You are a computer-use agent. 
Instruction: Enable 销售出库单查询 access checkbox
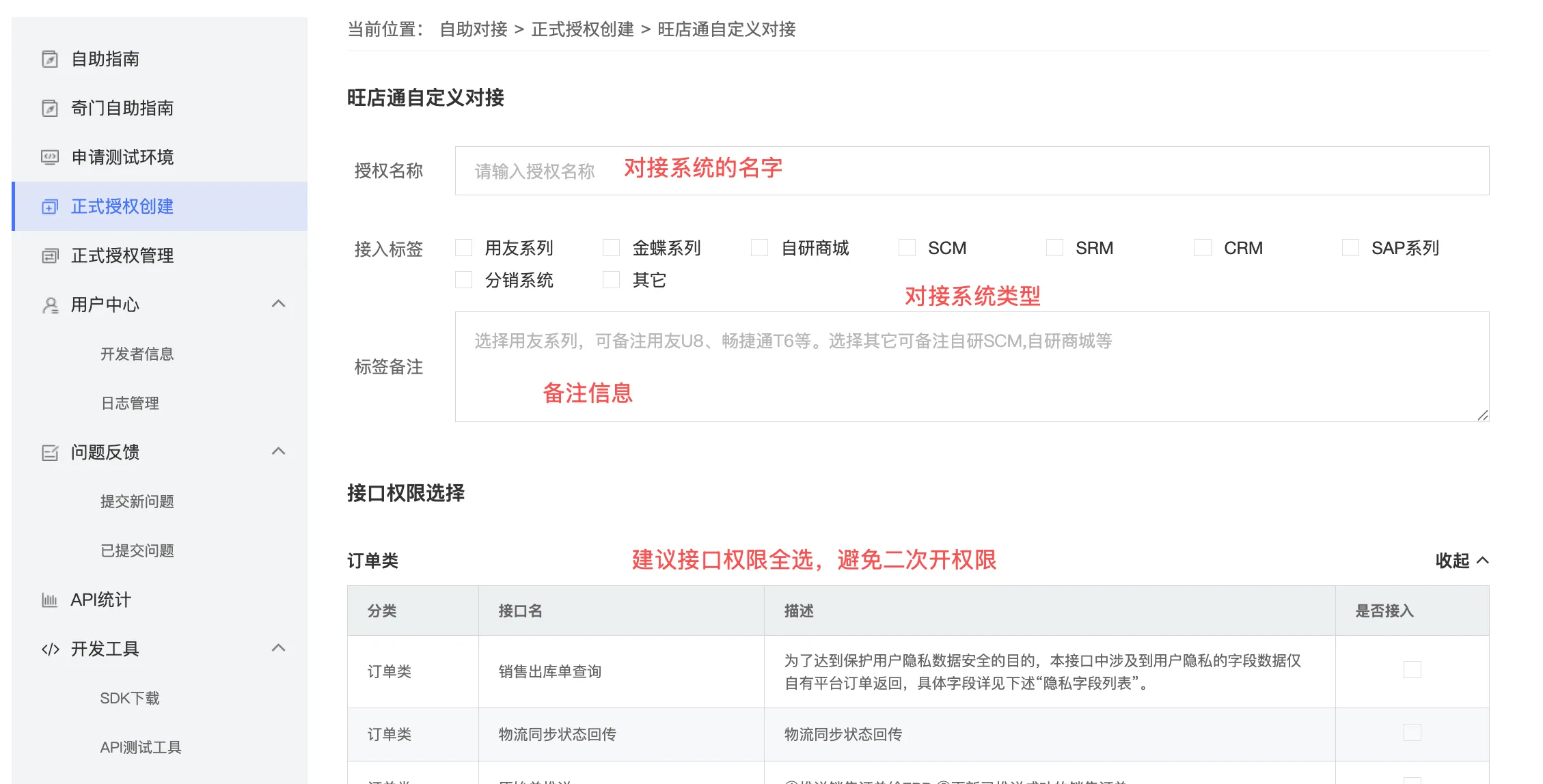(x=1412, y=670)
